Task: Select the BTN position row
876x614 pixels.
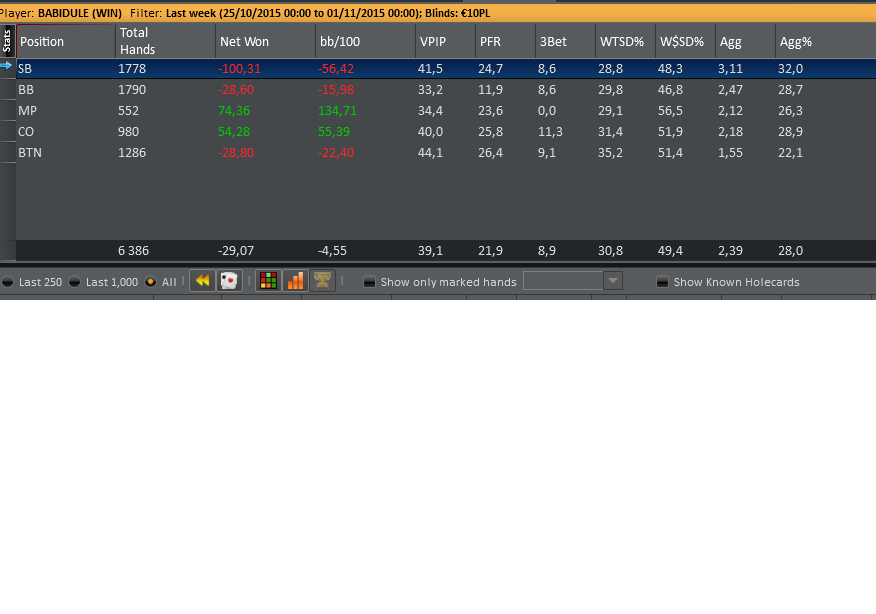Action: [x=446, y=153]
